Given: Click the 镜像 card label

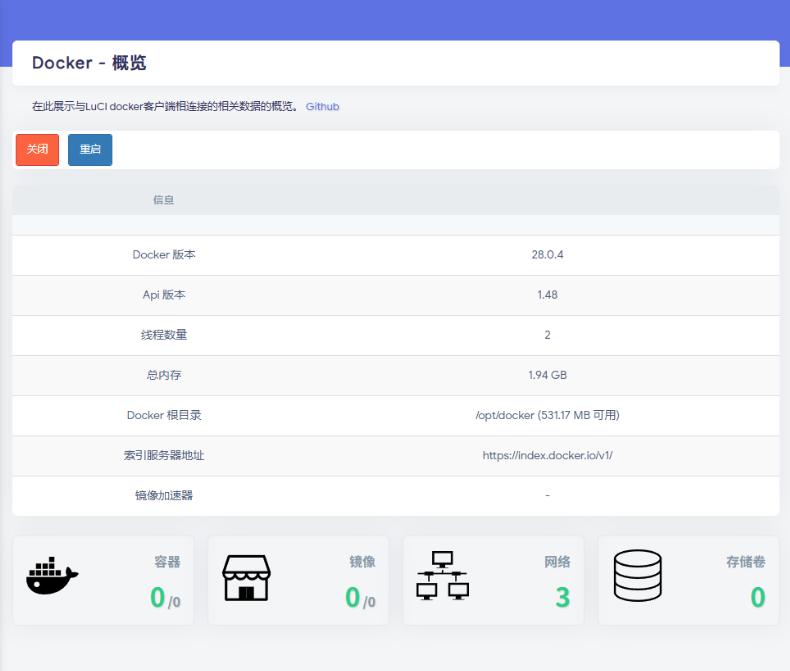Looking at the screenshot, I should [x=362, y=562].
